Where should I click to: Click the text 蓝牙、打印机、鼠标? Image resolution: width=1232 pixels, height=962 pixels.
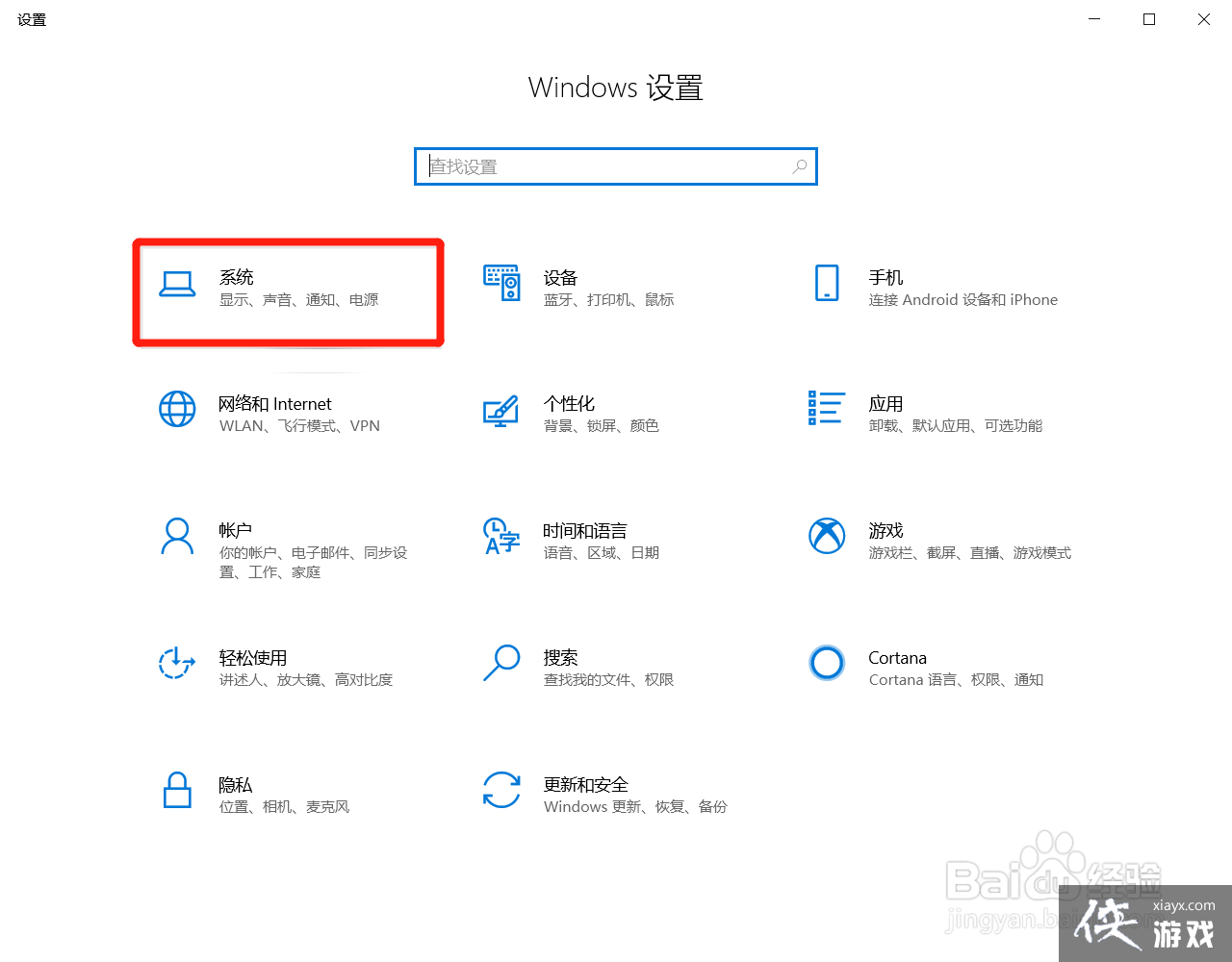[609, 300]
